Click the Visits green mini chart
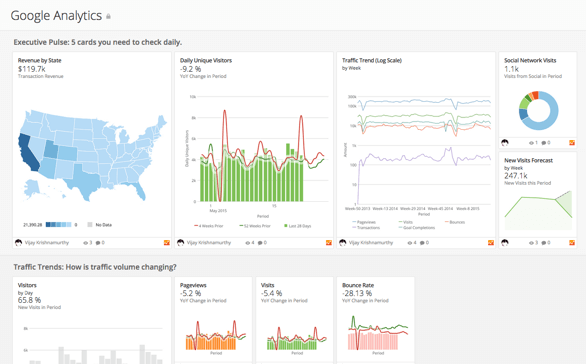The width and height of the screenshot is (586, 364). tap(297, 338)
